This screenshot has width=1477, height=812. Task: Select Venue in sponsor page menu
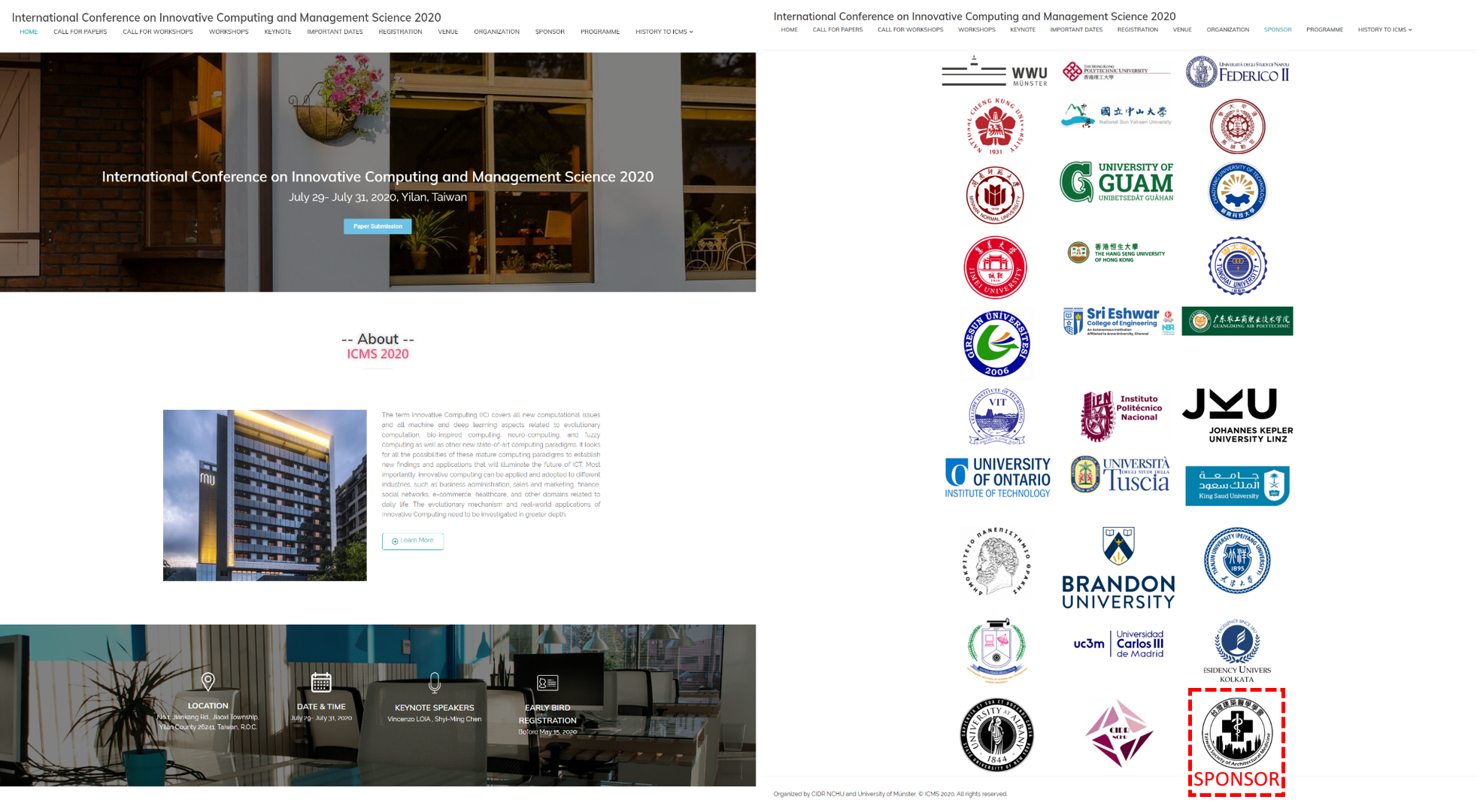pos(1182,29)
